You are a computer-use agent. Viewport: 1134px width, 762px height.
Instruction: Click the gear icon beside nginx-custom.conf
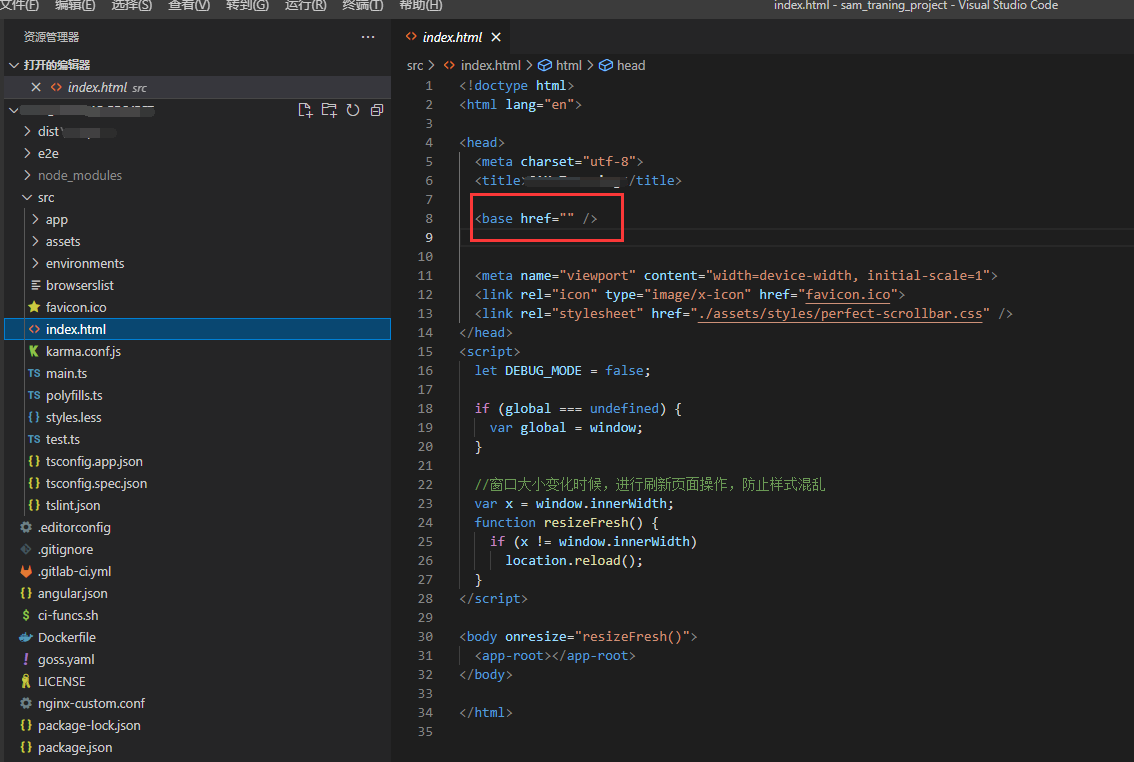click(26, 703)
